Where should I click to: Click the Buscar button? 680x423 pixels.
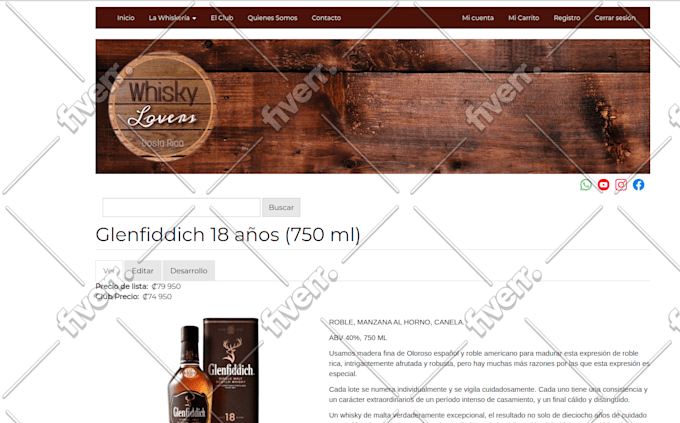coord(281,207)
